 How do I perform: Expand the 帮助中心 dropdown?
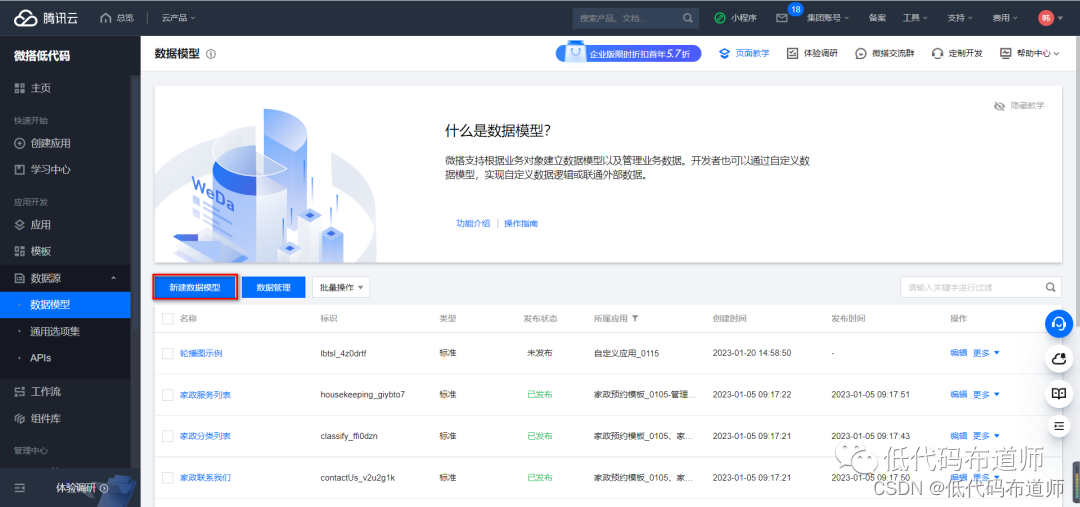[x=1030, y=53]
